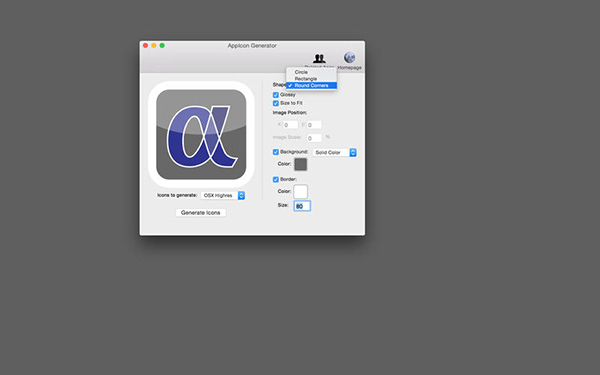
Task: Pick the gray background color swatch
Action: (300, 165)
